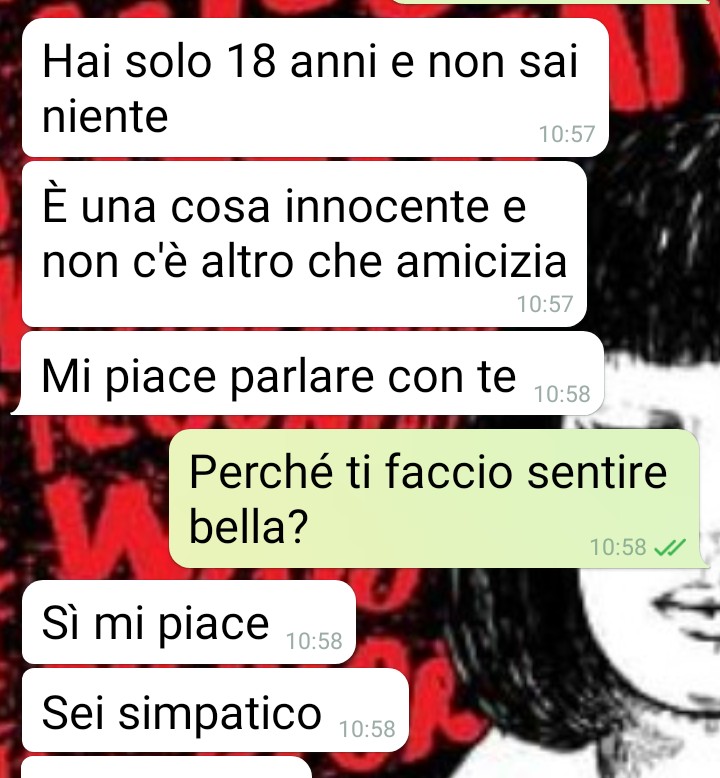Tap the double check mark read receipt
Screen dimensions: 720x778
(x=670, y=548)
